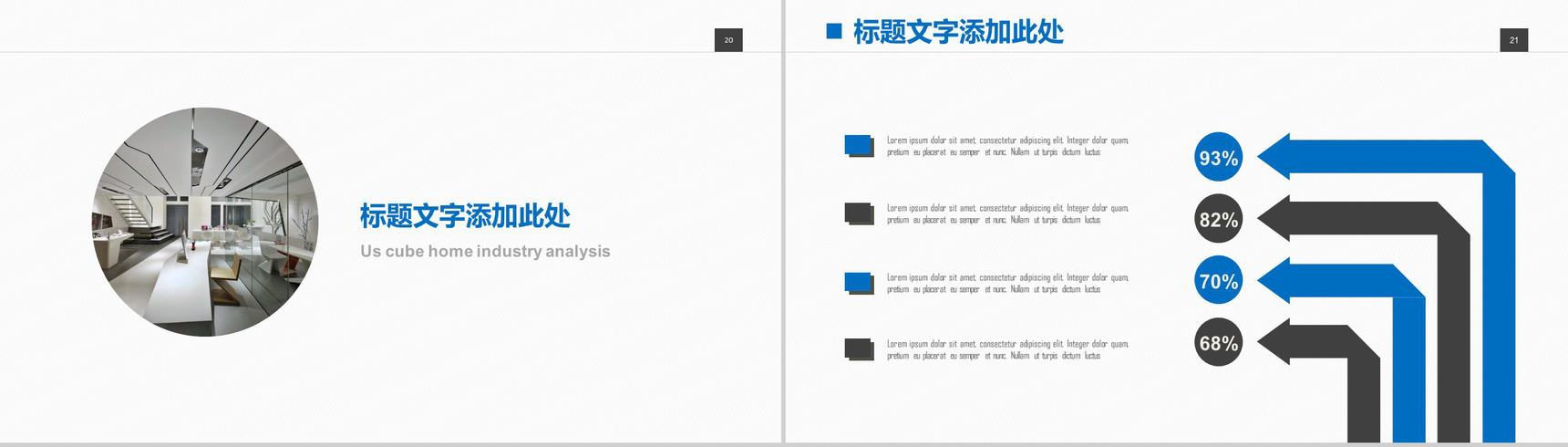Click the 68% dark gray circle
Screen dimensions: 1568x447
(x=1219, y=343)
